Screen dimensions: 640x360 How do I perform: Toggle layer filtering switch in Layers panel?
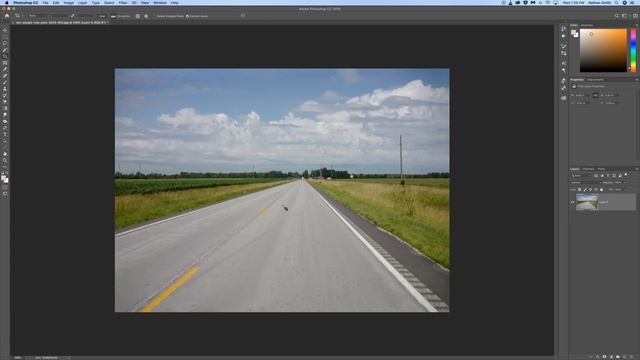tap(626, 175)
